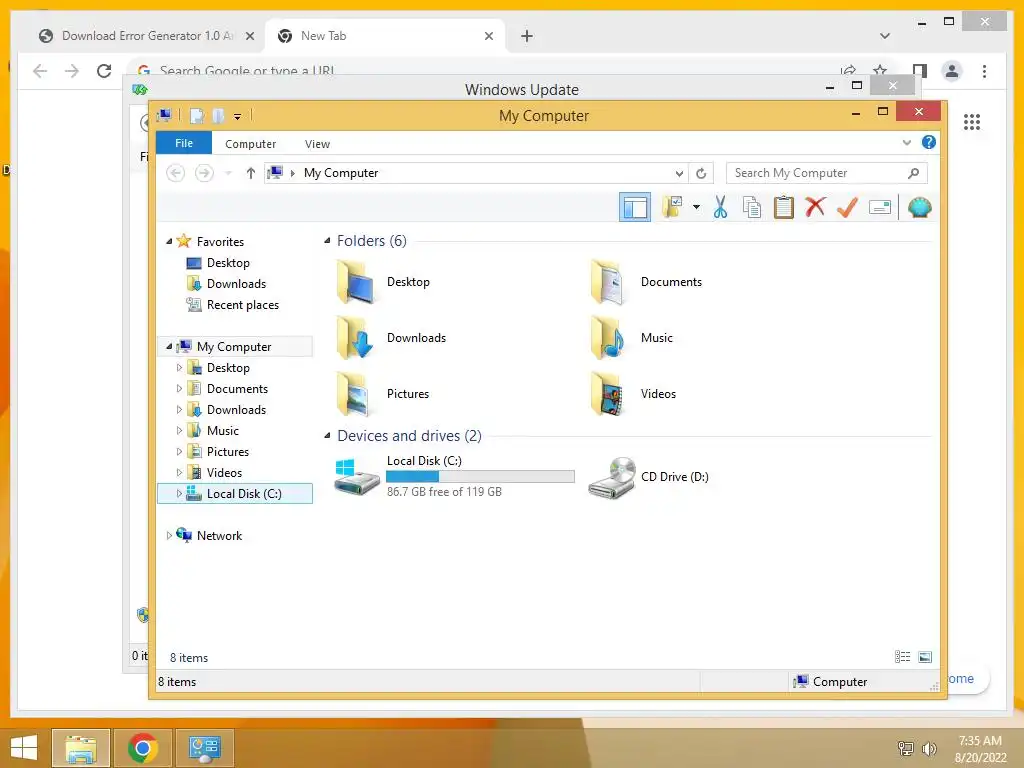Open the View ribbon tab
1024x768 pixels.
tap(317, 144)
